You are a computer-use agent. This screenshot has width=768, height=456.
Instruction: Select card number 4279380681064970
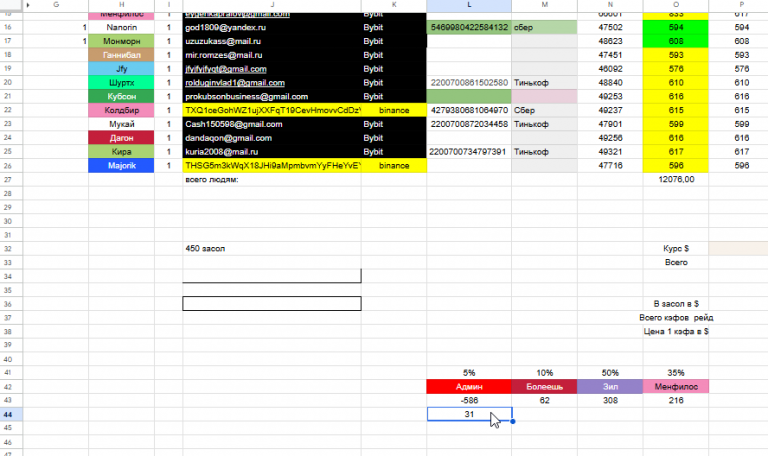[469, 110]
